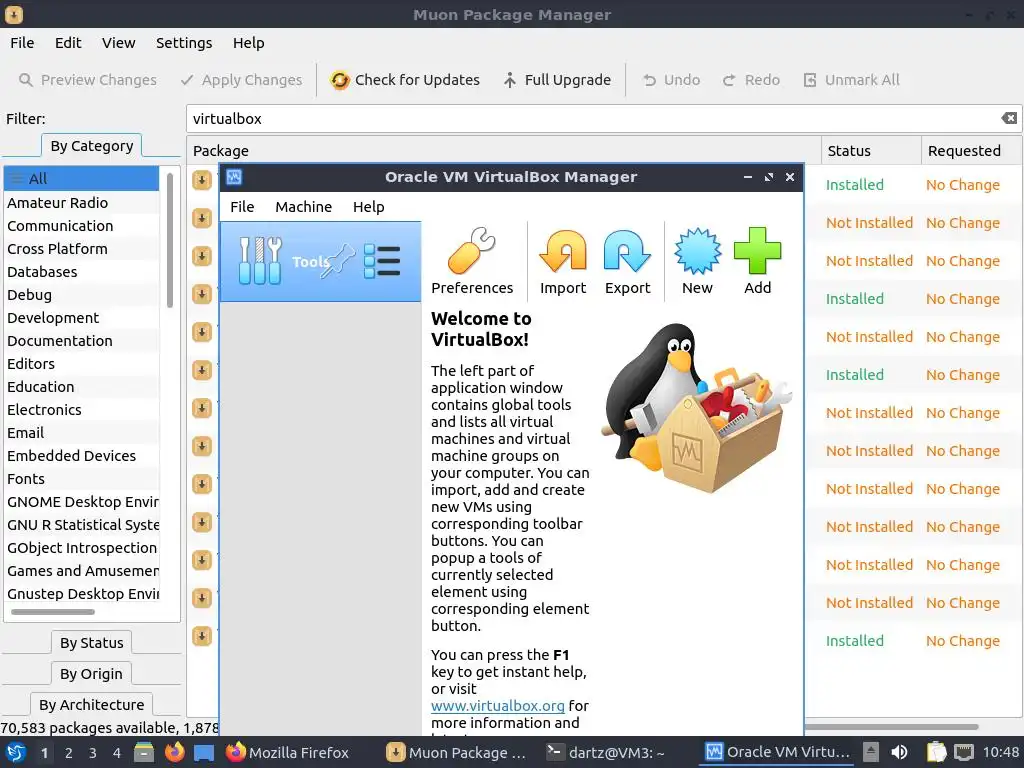Expand the By Status filter section
This screenshot has width=1024, height=768.
91,643
